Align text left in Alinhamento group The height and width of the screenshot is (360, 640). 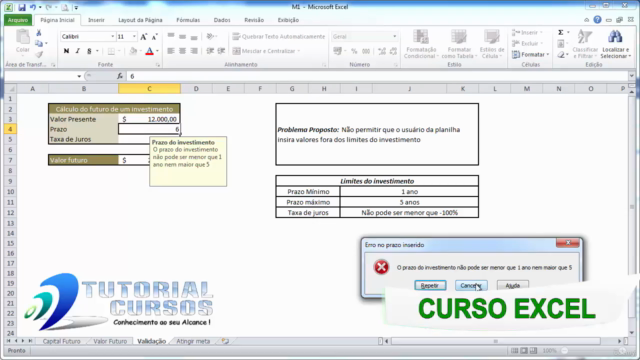(x=171, y=51)
